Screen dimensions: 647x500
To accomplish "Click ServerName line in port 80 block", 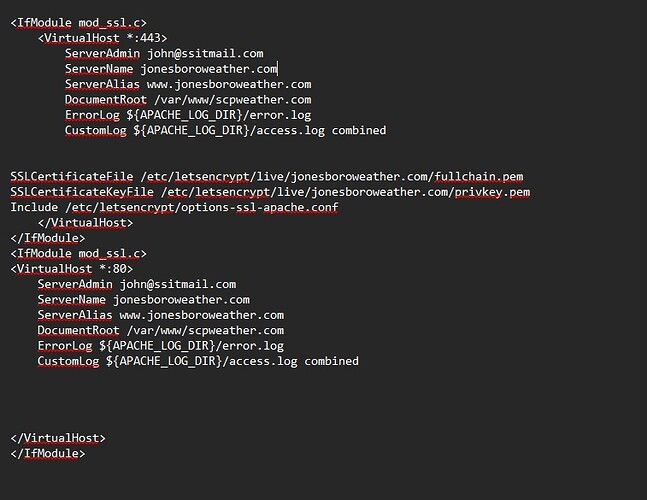I will [144, 300].
